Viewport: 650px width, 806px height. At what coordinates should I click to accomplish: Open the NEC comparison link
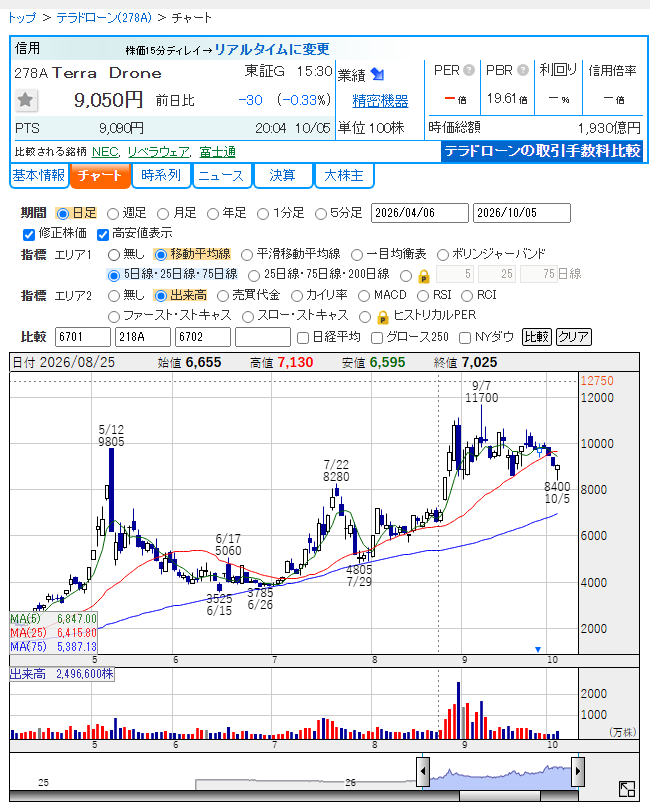105,152
